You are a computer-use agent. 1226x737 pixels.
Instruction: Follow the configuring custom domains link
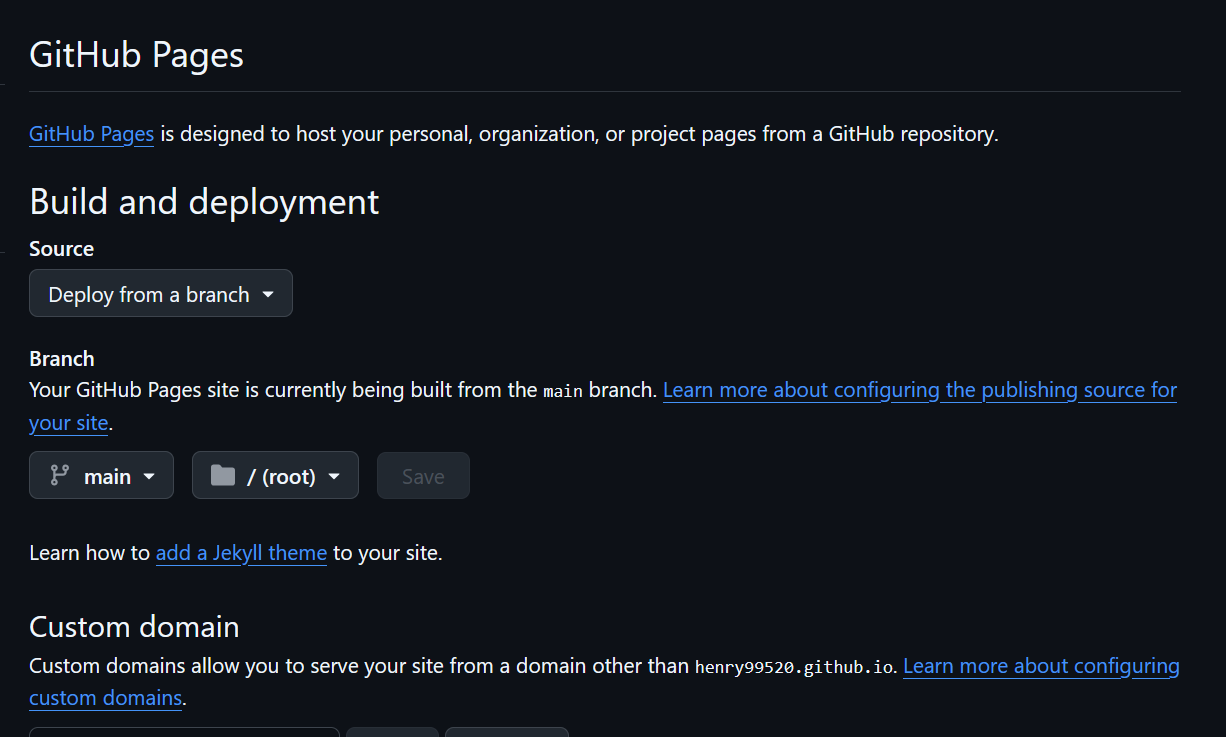[1040, 666]
